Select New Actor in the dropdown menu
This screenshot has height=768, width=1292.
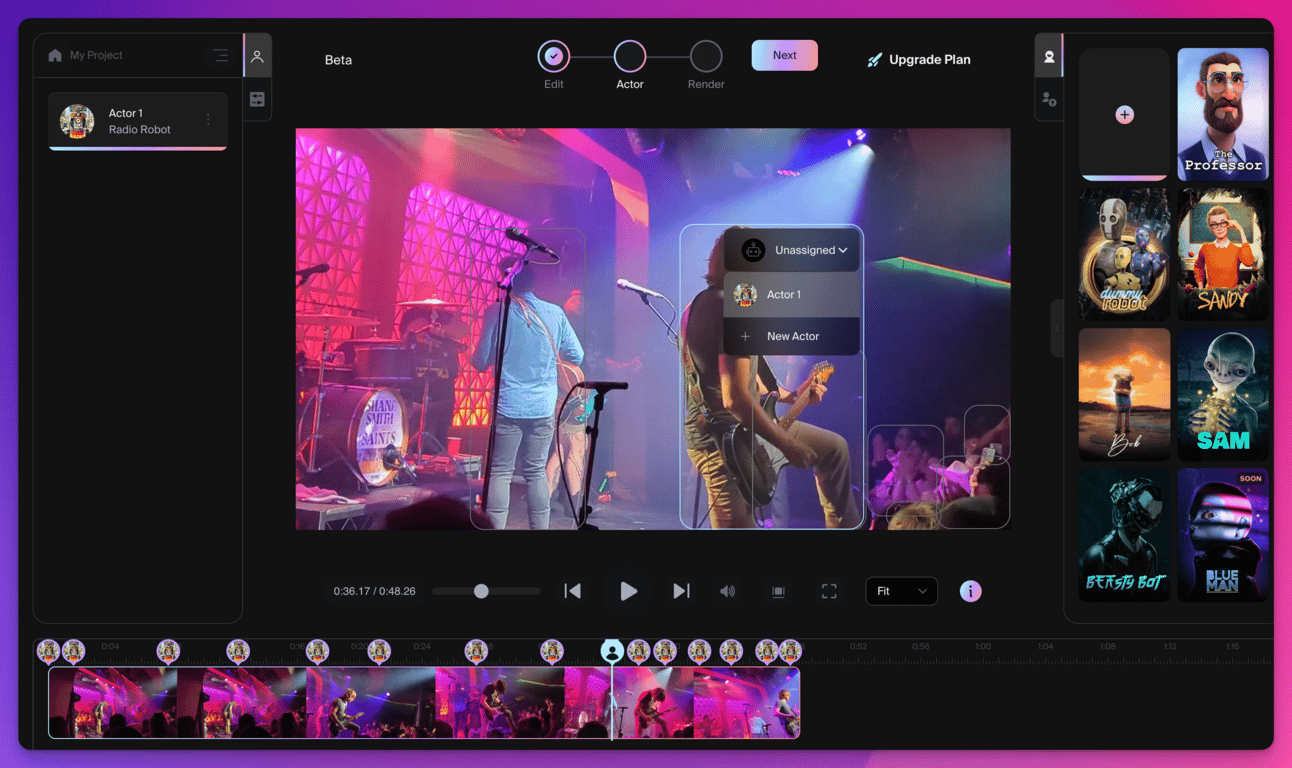coord(792,336)
